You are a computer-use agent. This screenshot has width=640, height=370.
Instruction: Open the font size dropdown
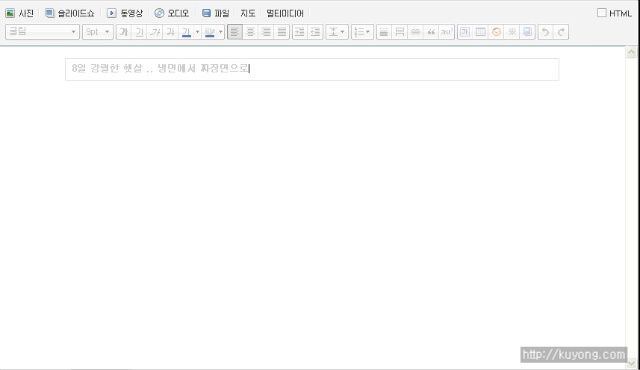[98, 32]
